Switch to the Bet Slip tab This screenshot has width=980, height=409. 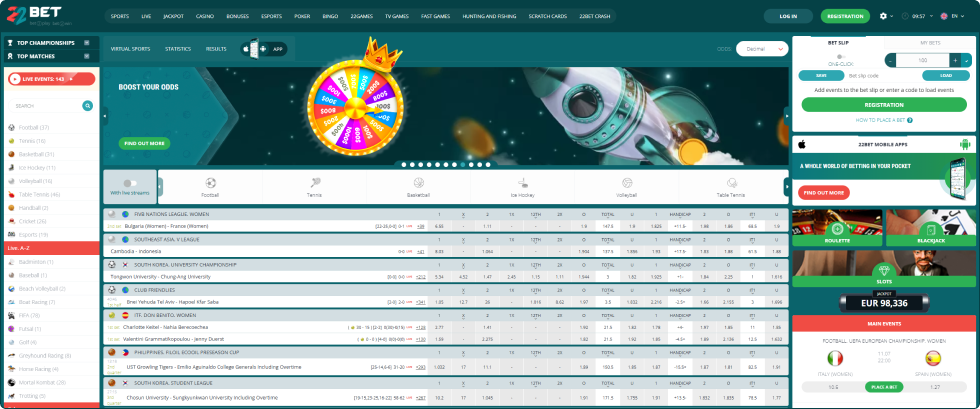839,43
